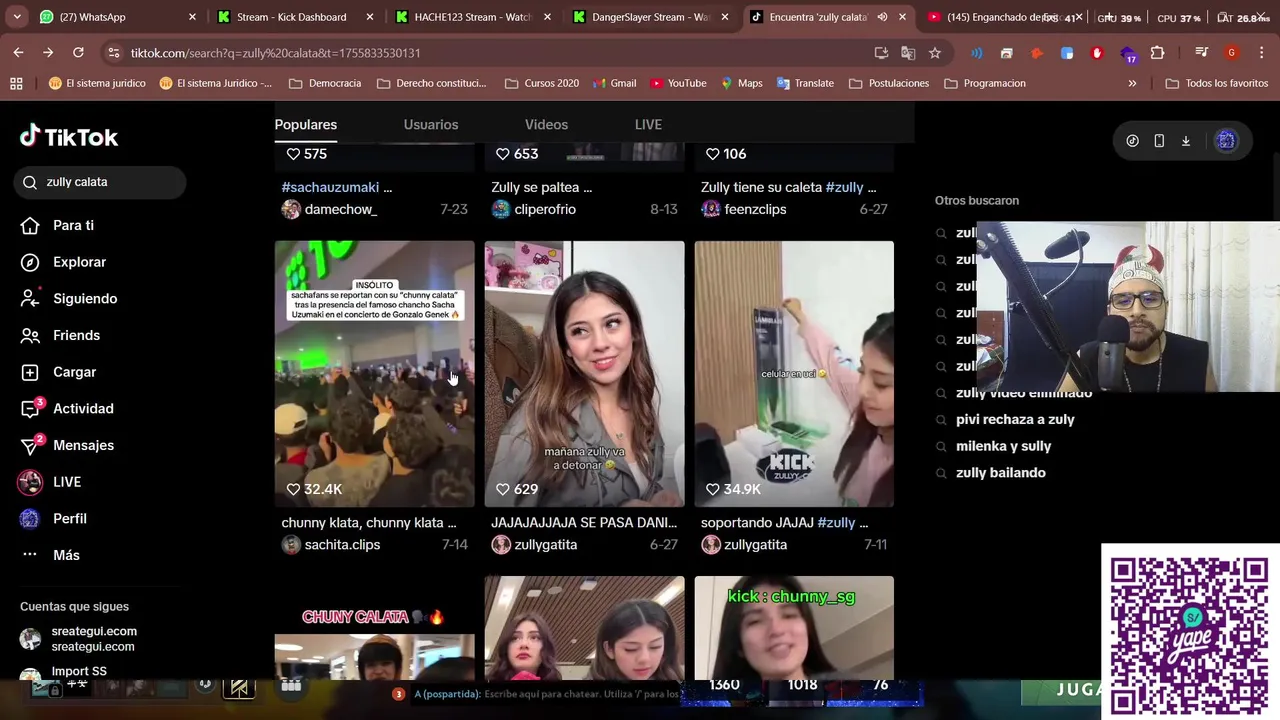Switch to the Videos tab
1280x720 pixels.
point(546,124)
